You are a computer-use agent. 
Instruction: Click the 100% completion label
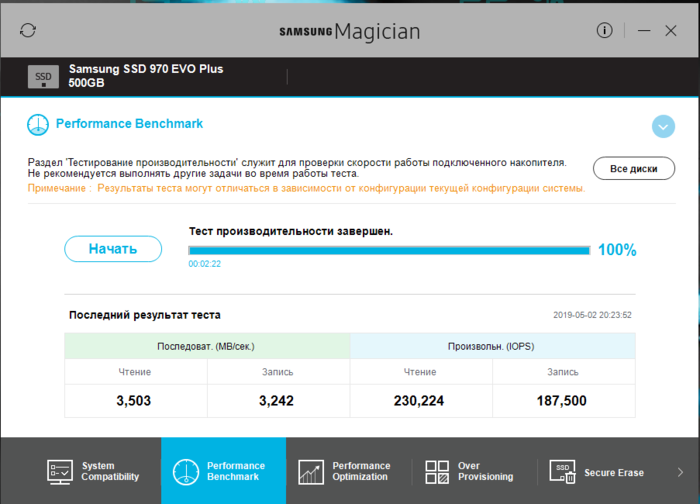click(x=617, y=250)
